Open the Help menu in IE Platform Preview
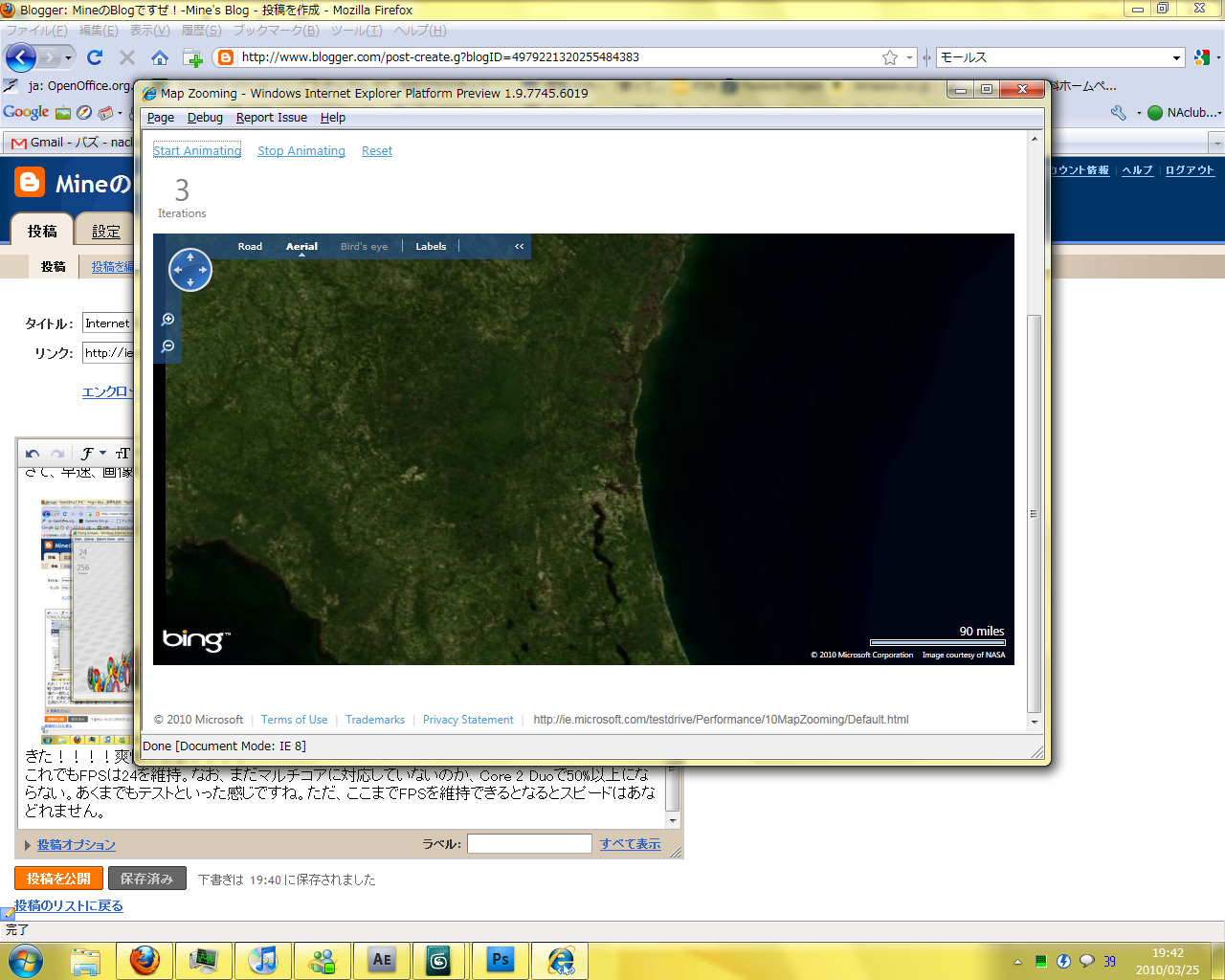This screenshot has width=1225, height=980. click(x=333, y=118)
